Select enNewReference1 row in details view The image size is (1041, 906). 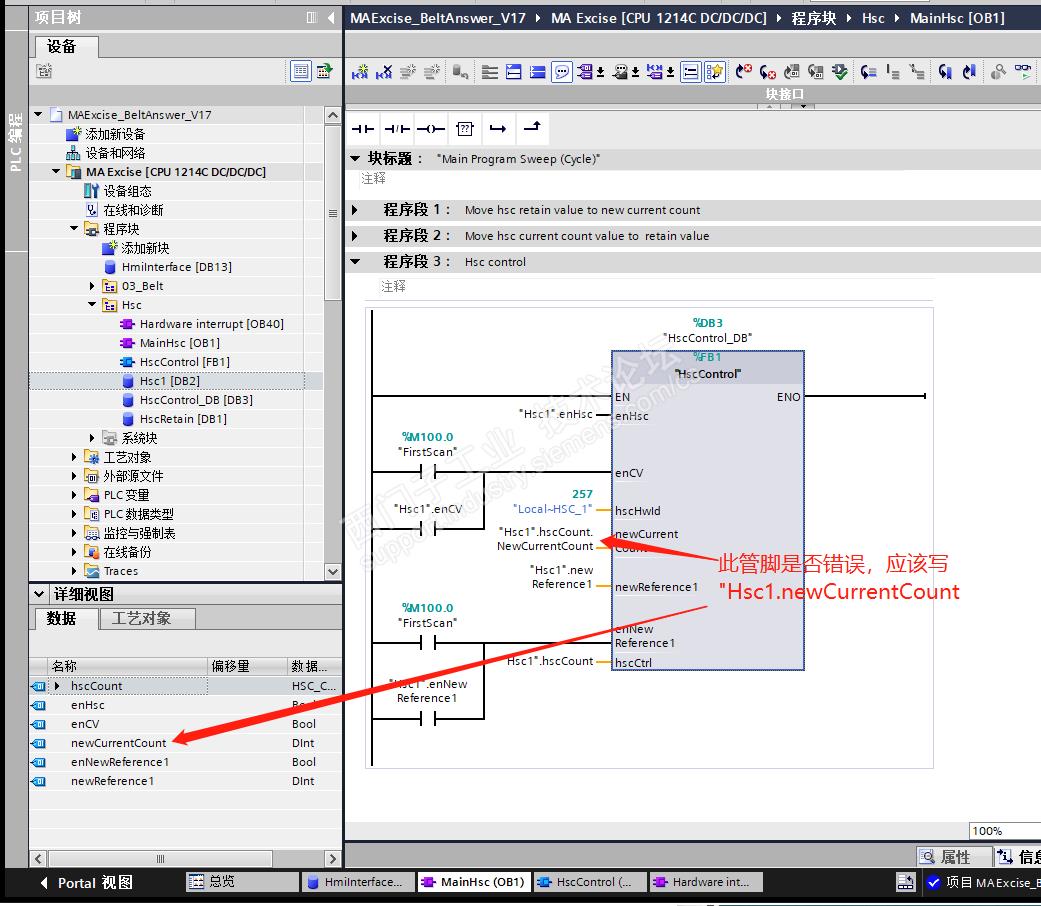click(x=185, y=763)
